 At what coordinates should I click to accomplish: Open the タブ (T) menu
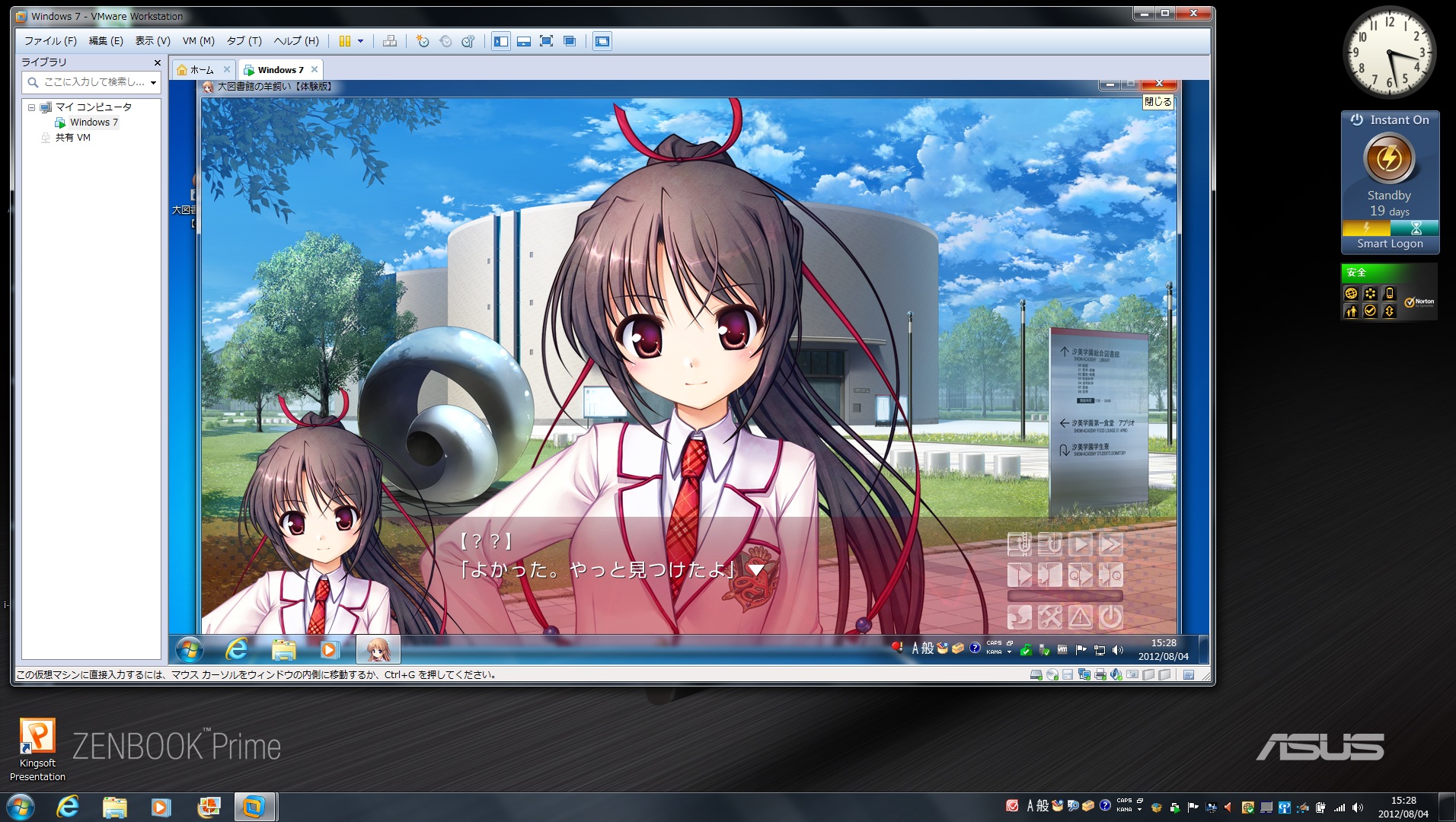244,41
